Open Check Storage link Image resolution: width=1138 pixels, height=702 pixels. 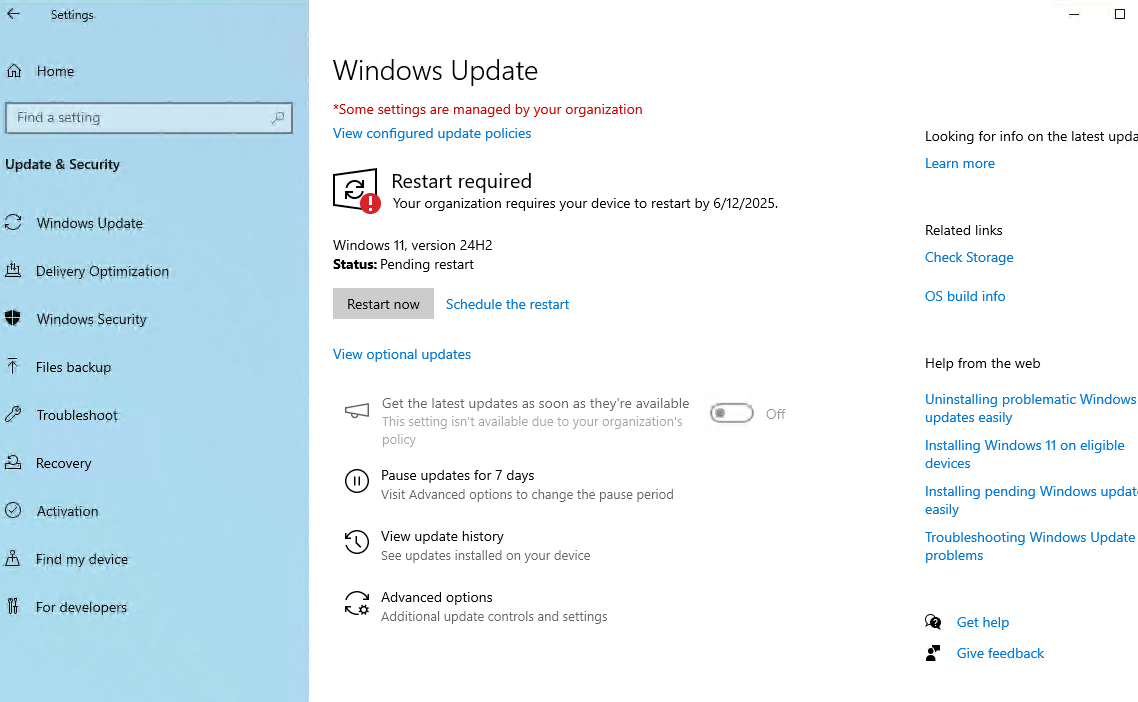[x=969, y=257]
